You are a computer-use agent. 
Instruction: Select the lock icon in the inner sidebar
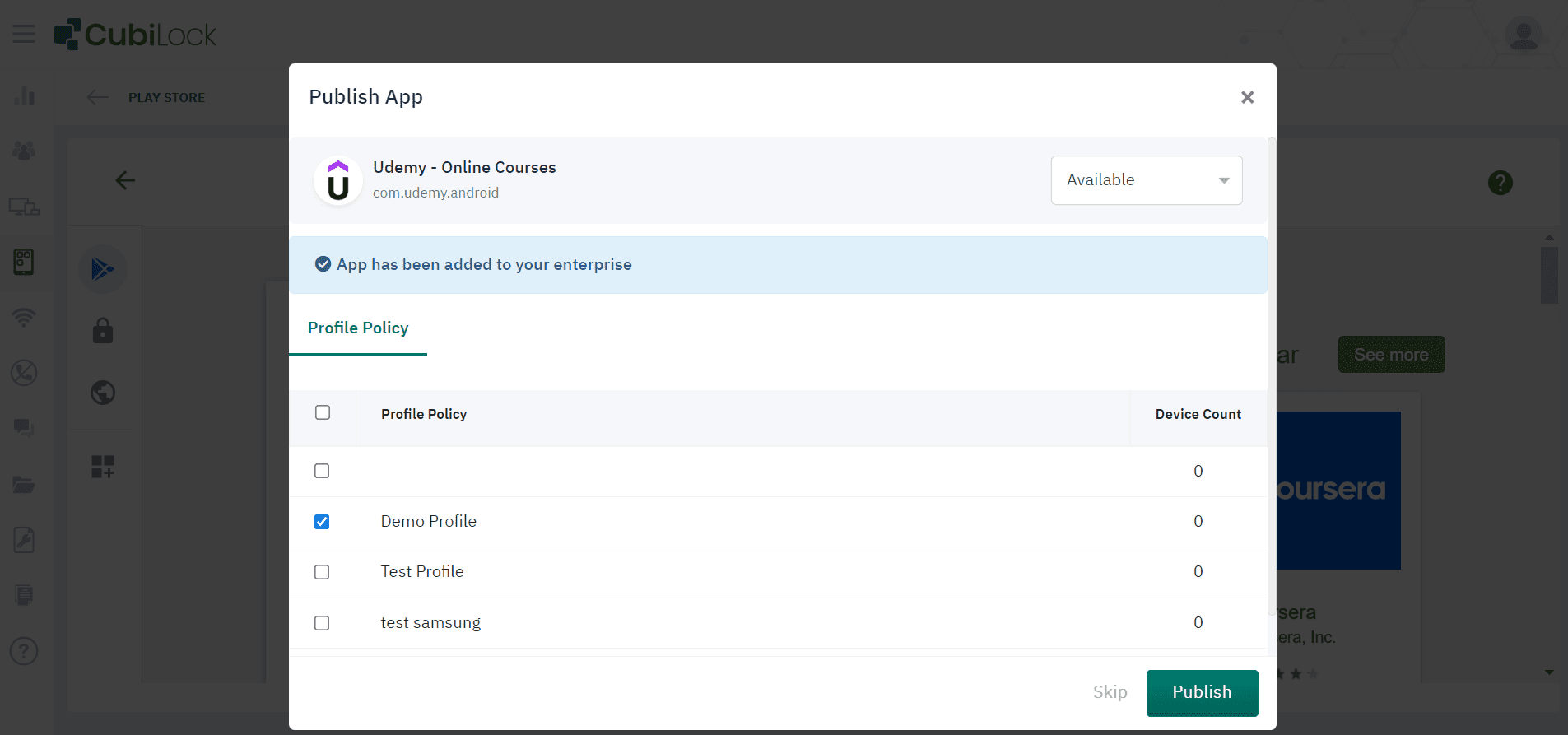(x=103, y=331)
